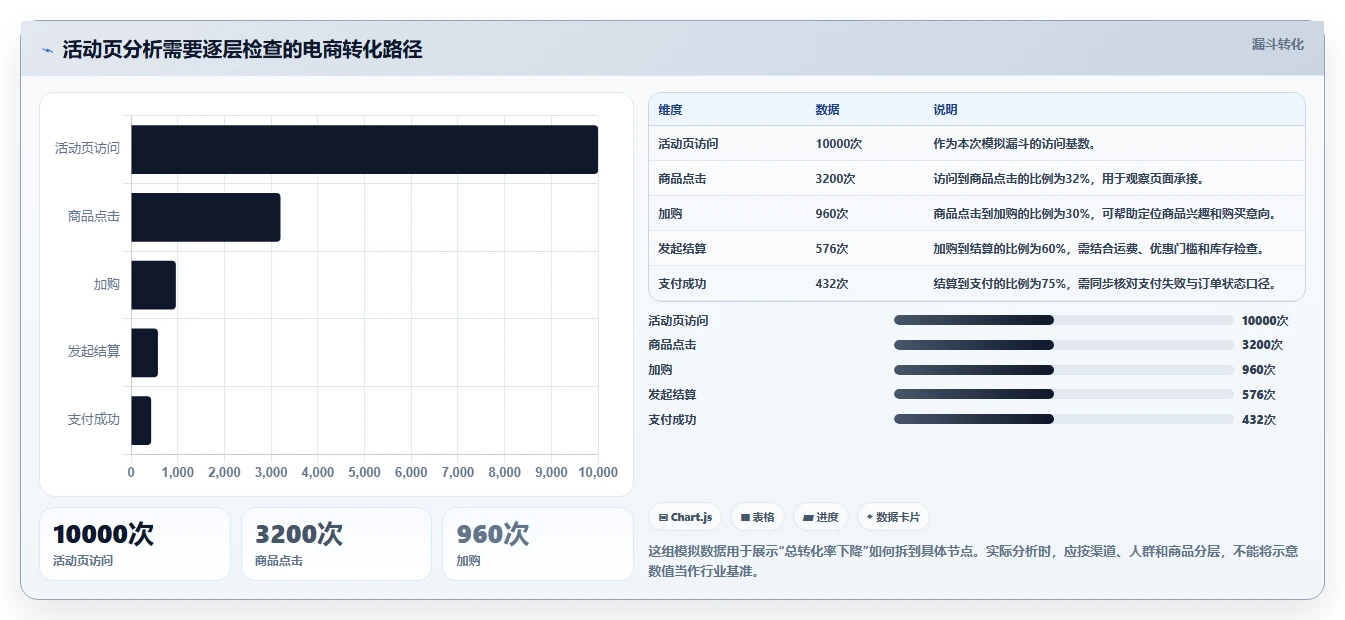Screen dimensions: 1345x620
Task: Click the 商品点击 progress bar
Action: tap(1063, 345)
